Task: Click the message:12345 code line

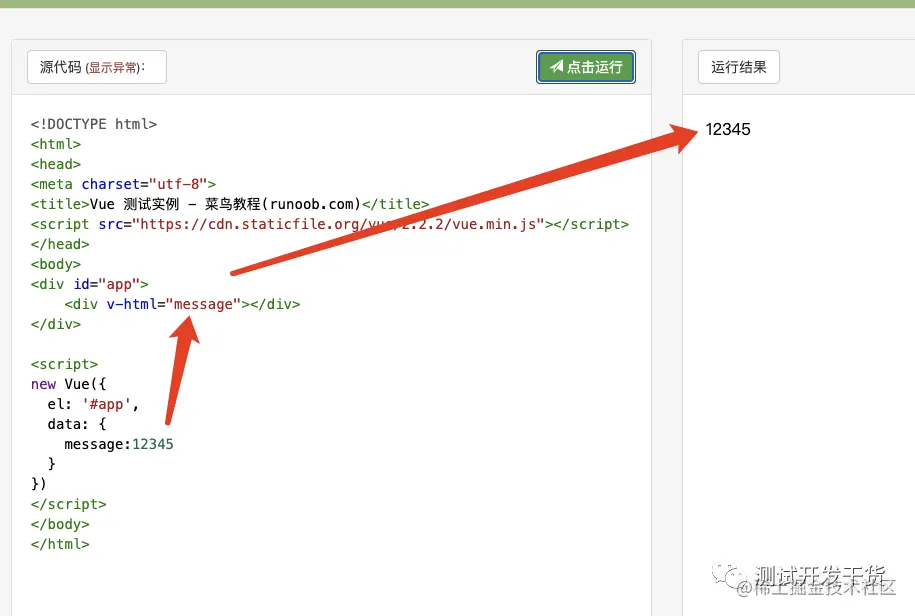Action: tap(119, 444)
